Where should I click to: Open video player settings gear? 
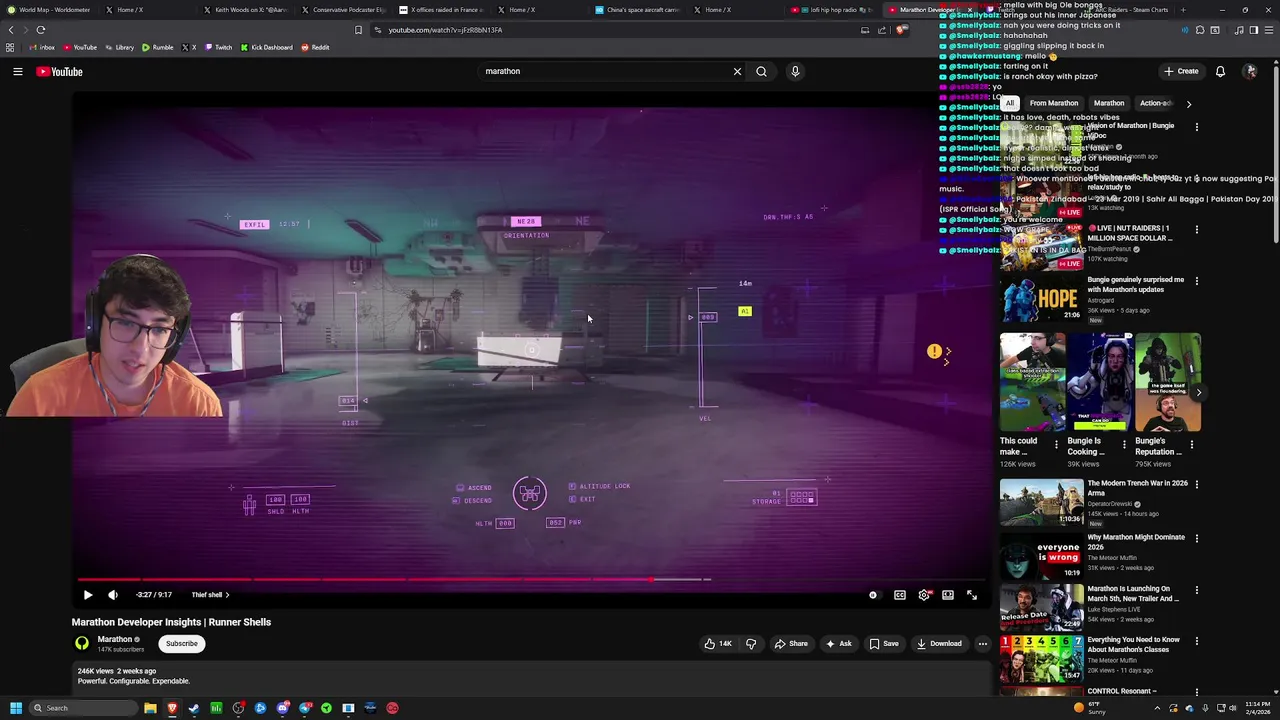(923, 595)
